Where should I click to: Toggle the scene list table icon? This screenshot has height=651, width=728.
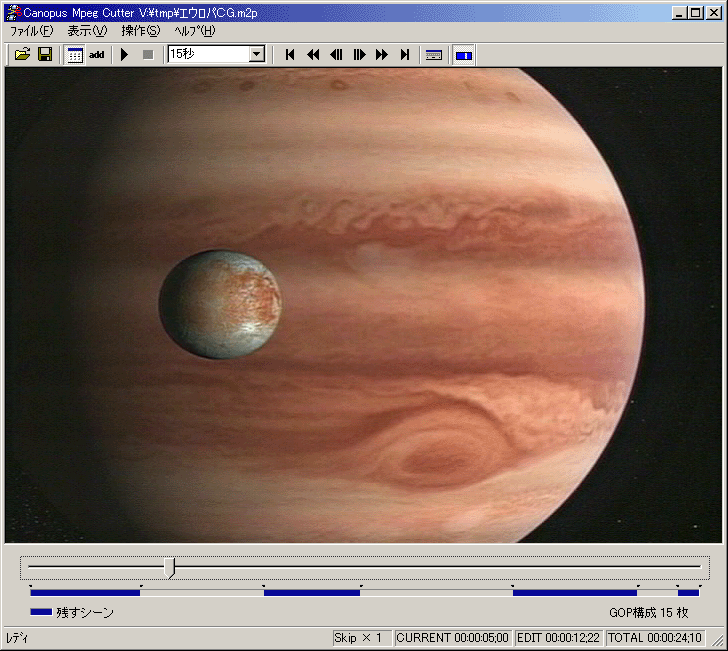(x=74, y=55)
